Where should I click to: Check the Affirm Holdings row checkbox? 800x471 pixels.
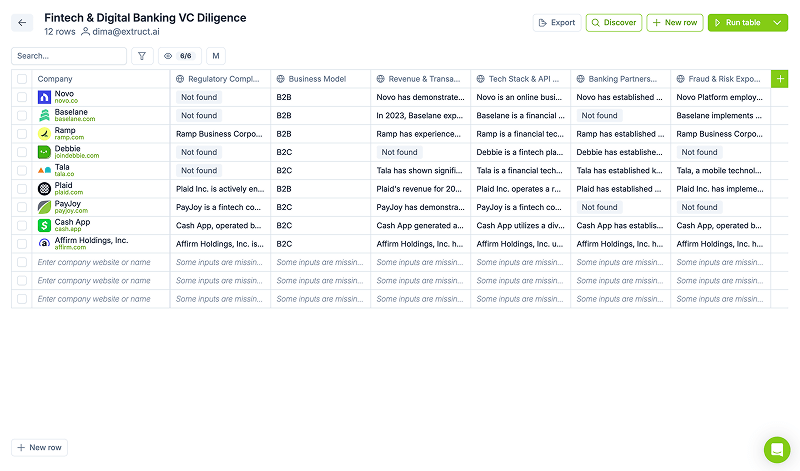tap(22, 244)
